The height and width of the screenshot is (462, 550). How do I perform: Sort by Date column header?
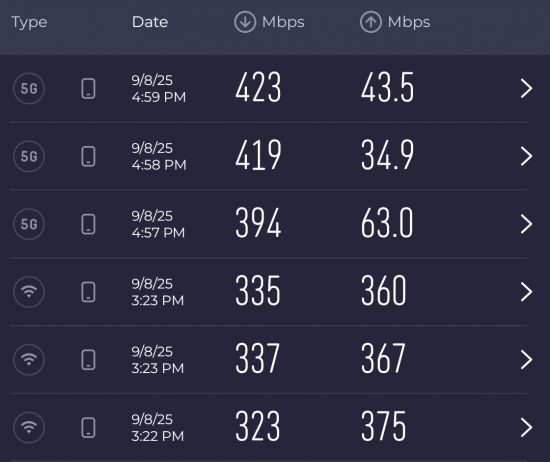[150, 22]
